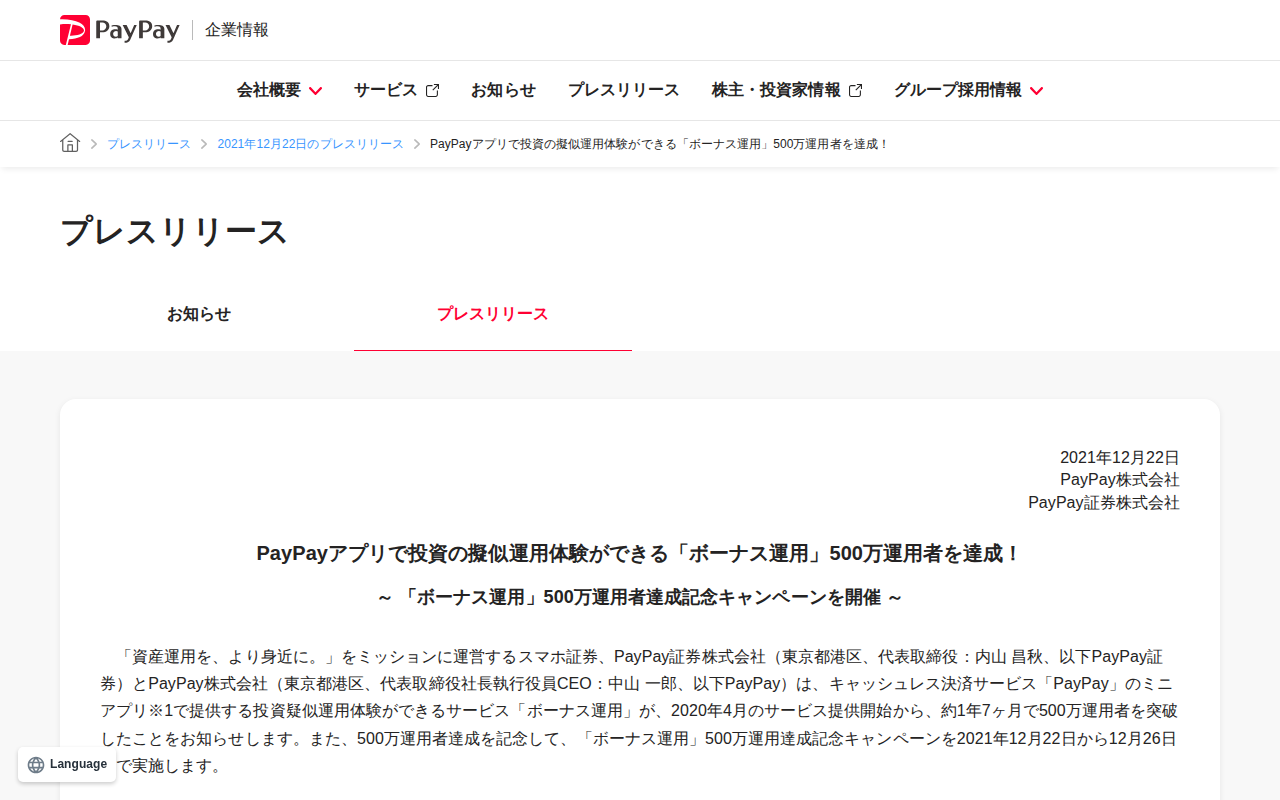Select the red プレスリリース tab

tap(493, 314)
